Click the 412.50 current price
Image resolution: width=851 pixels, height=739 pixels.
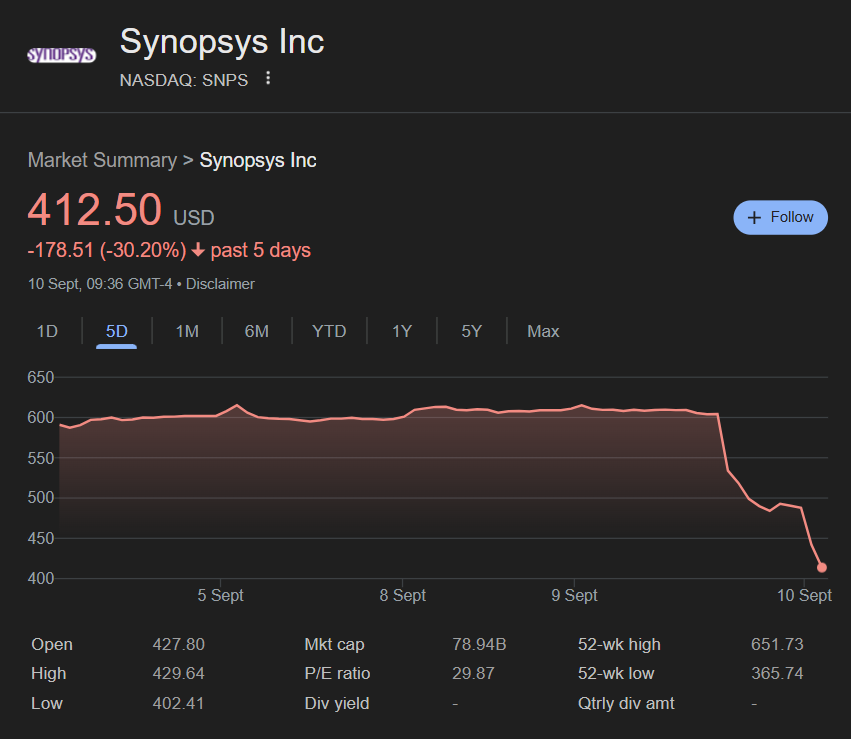click(x=95, y=209)
